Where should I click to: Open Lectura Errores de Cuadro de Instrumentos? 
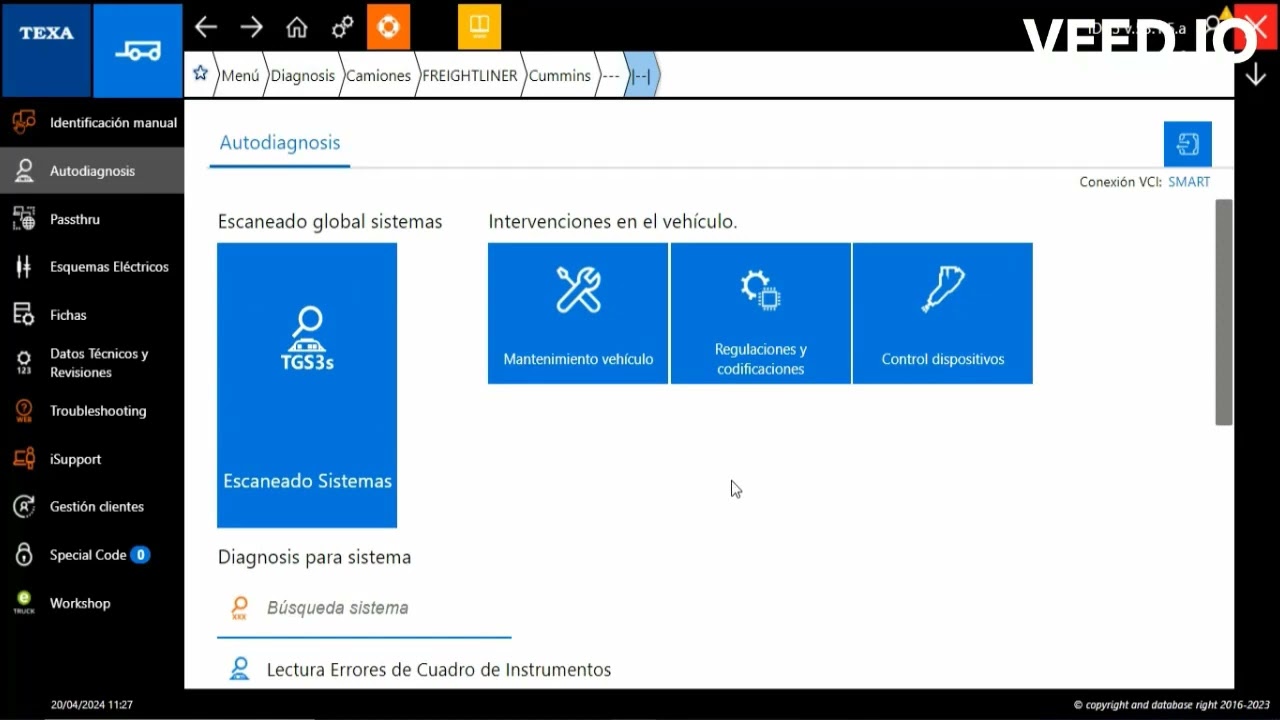tap(438, 670)
